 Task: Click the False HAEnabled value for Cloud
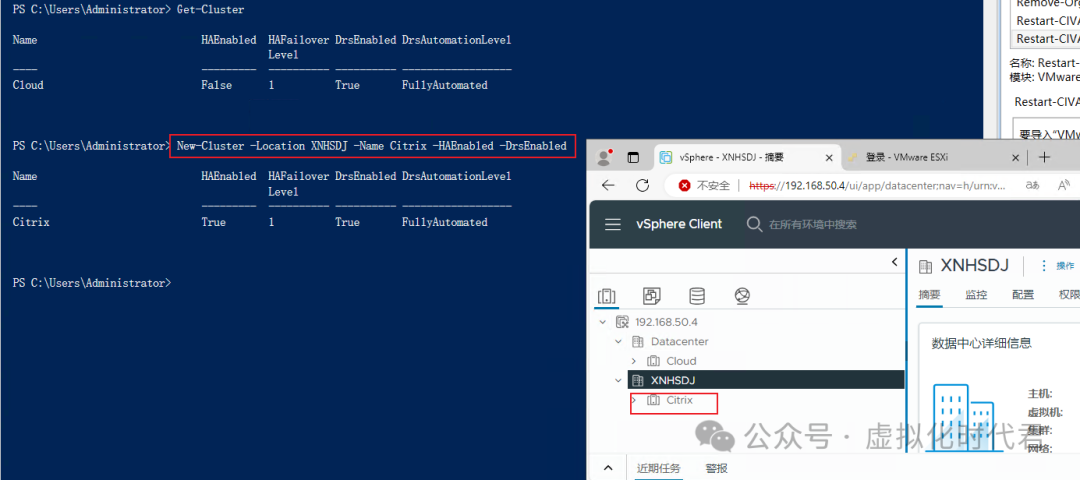[216, 85]
